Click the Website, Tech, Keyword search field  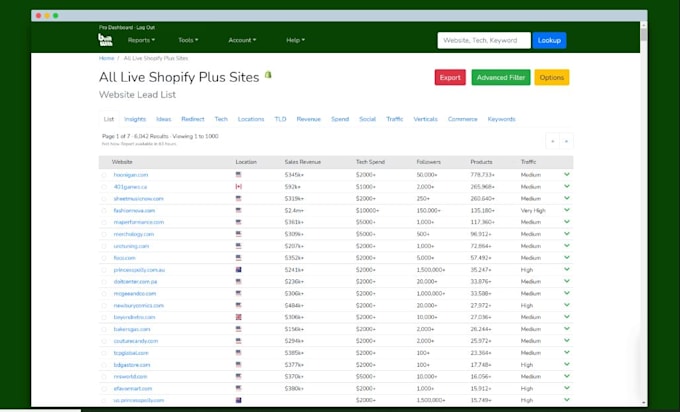tap(484, 40)
